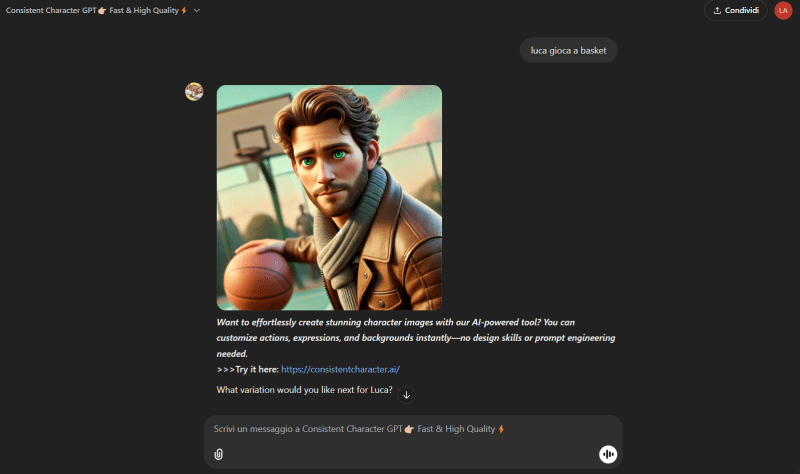Click the upload icon inside Condividi
This screenshot has width=800, height=474.
pyautogui.click(x=717, y=10)
